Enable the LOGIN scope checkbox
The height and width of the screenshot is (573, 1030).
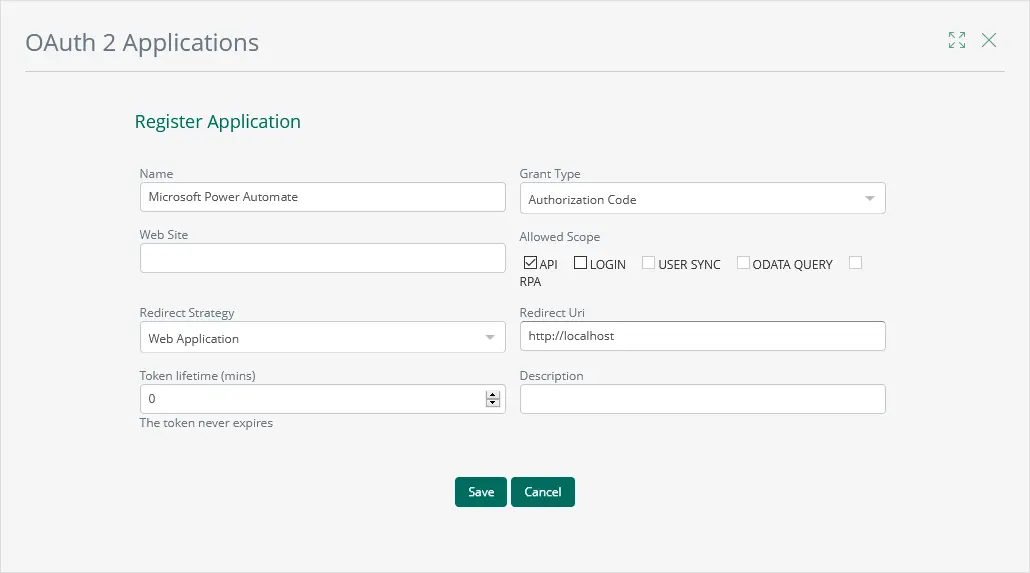tap(580, 263)
